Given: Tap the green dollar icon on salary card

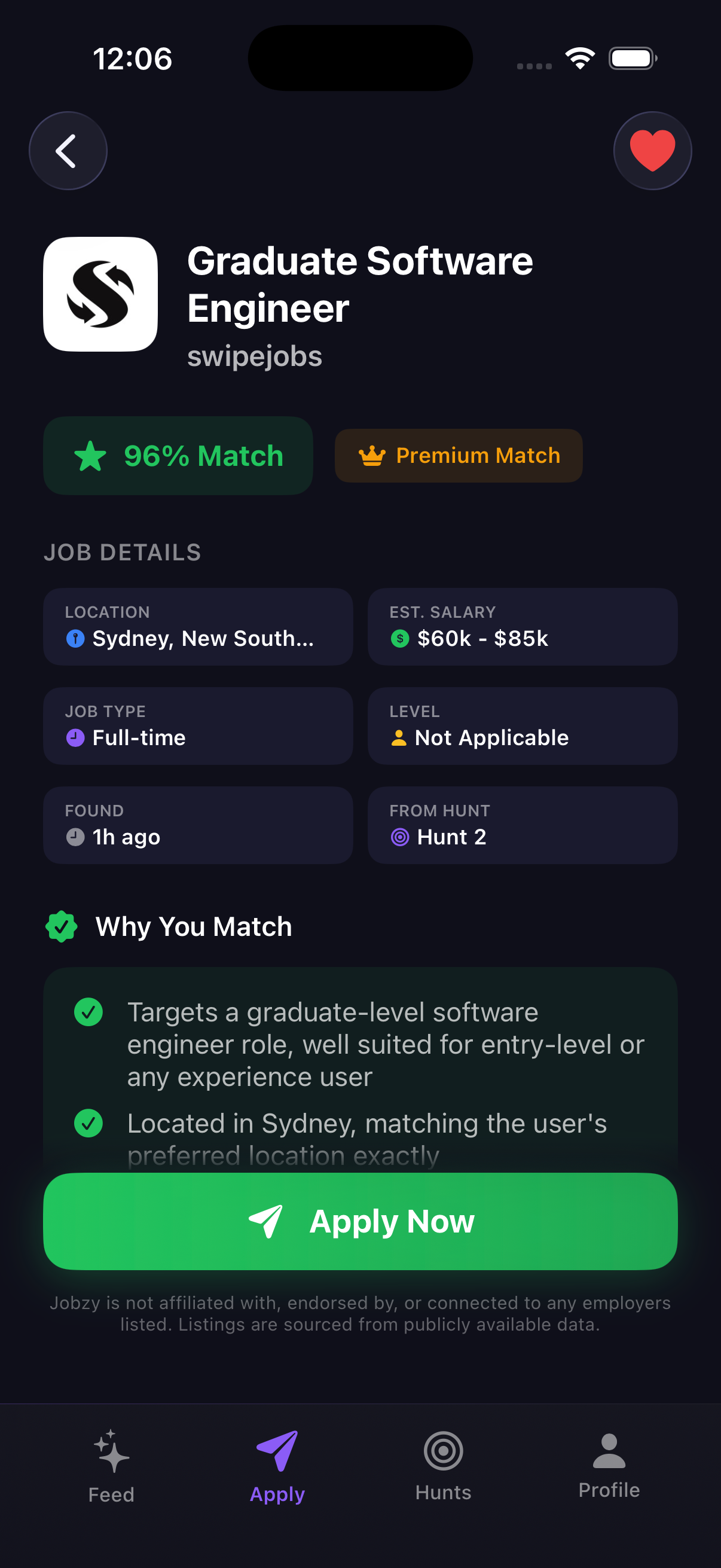Looking at the screenshot, I should pos(399,639).
